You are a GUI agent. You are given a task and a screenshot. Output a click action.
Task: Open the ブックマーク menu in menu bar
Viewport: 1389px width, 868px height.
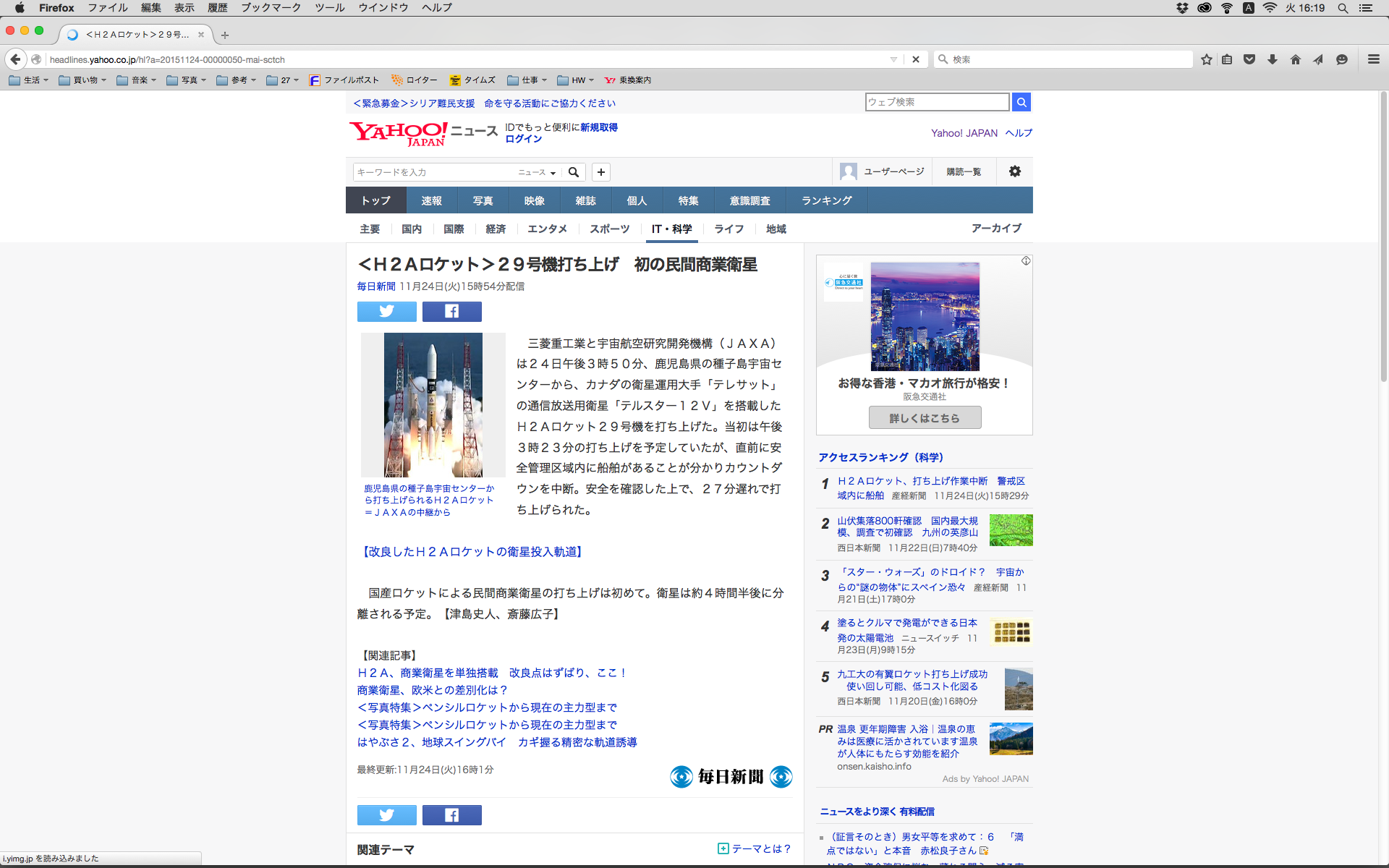coord(271,8)
